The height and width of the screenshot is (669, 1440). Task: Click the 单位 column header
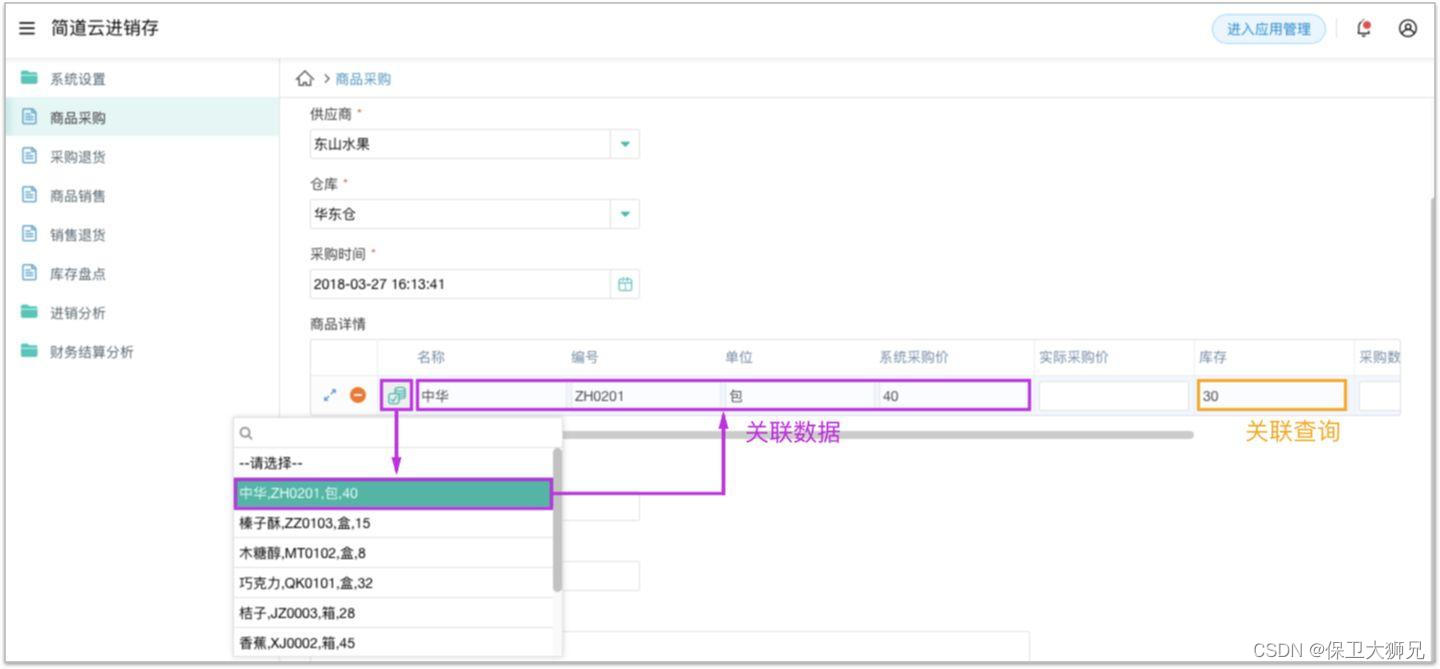(x=739, y=357)
